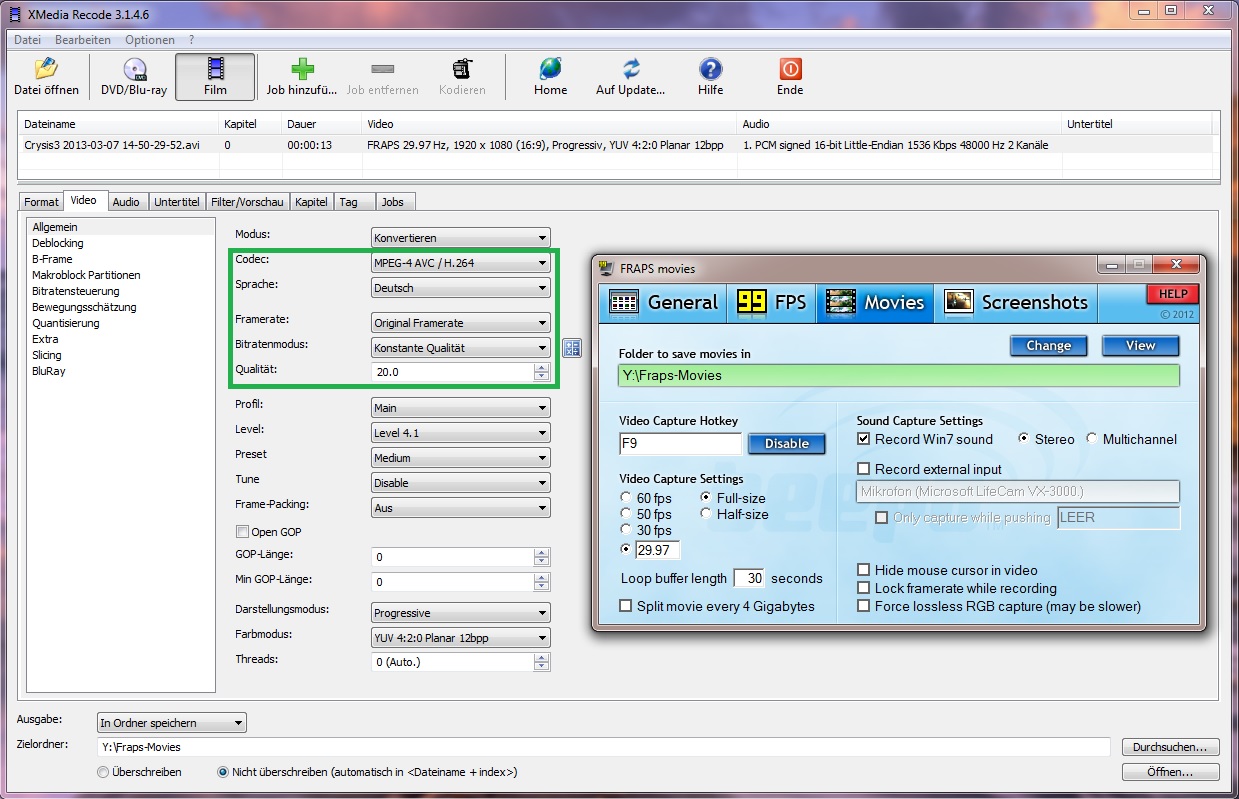This screenshot has width=1239, height=799.
Task: Open the Level dropdown
Action: click(460, 433)
